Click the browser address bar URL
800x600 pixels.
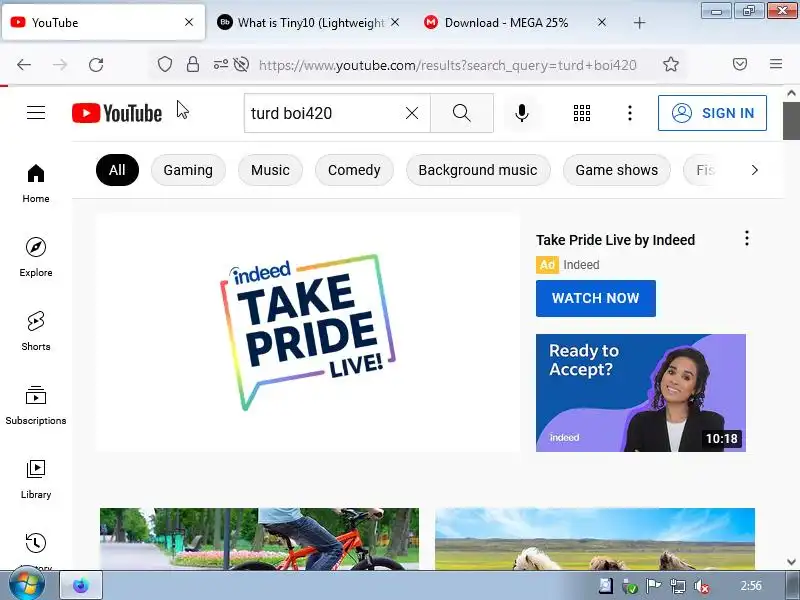(447, 65)
